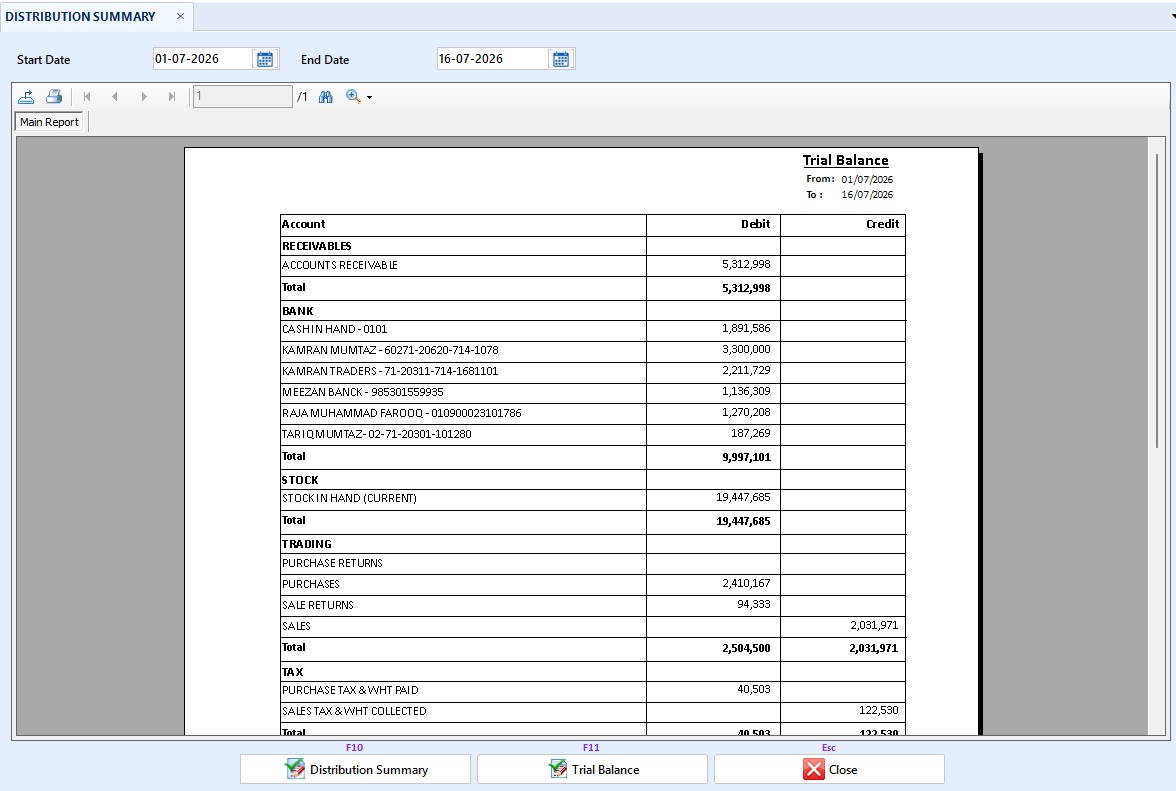Click STOCK IN HAND (CURRENT) row
1176x791 pixels.
point(592,499)
